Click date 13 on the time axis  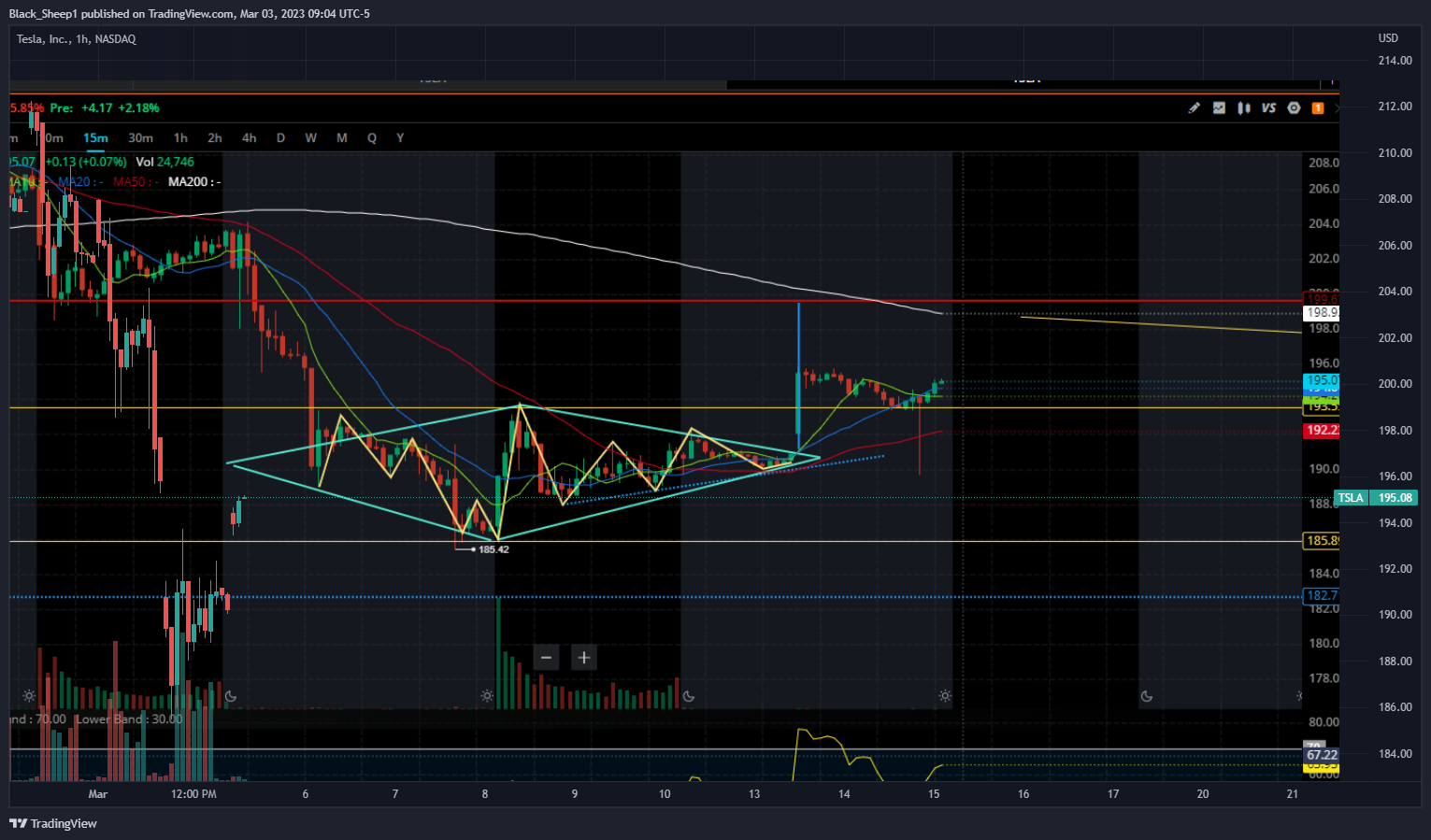pyautogui.click(x=754, y=794)
